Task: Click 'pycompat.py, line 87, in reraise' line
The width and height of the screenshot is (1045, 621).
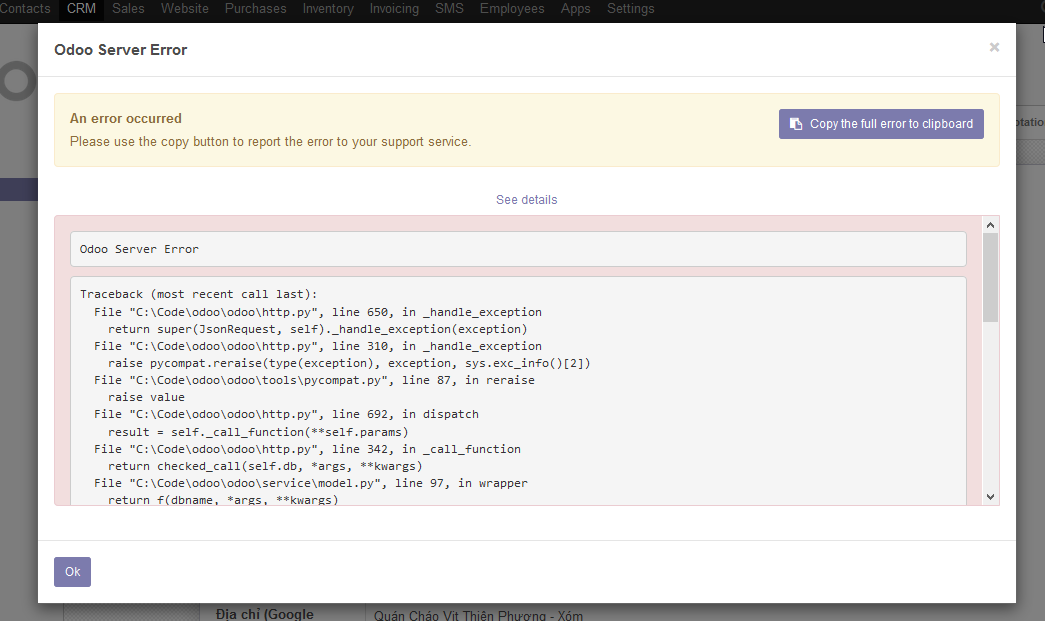Action: (x=315, y=380)
